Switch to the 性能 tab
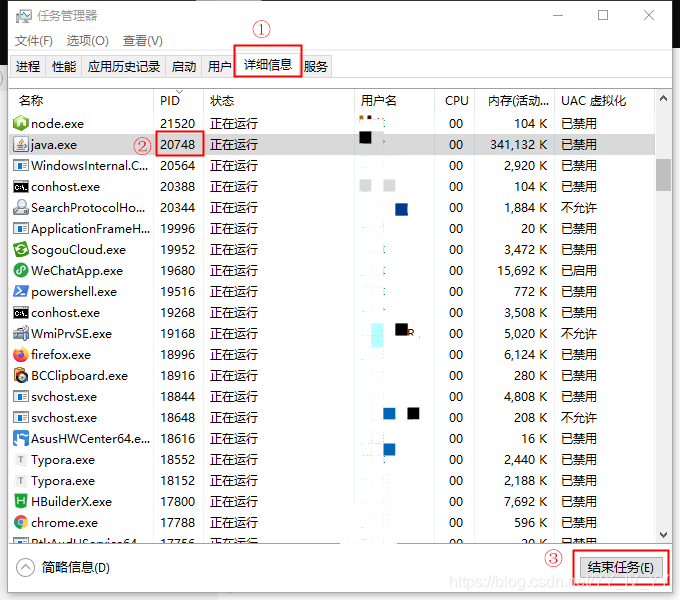This screenshot has height=600, width=680. click(64, 66)
